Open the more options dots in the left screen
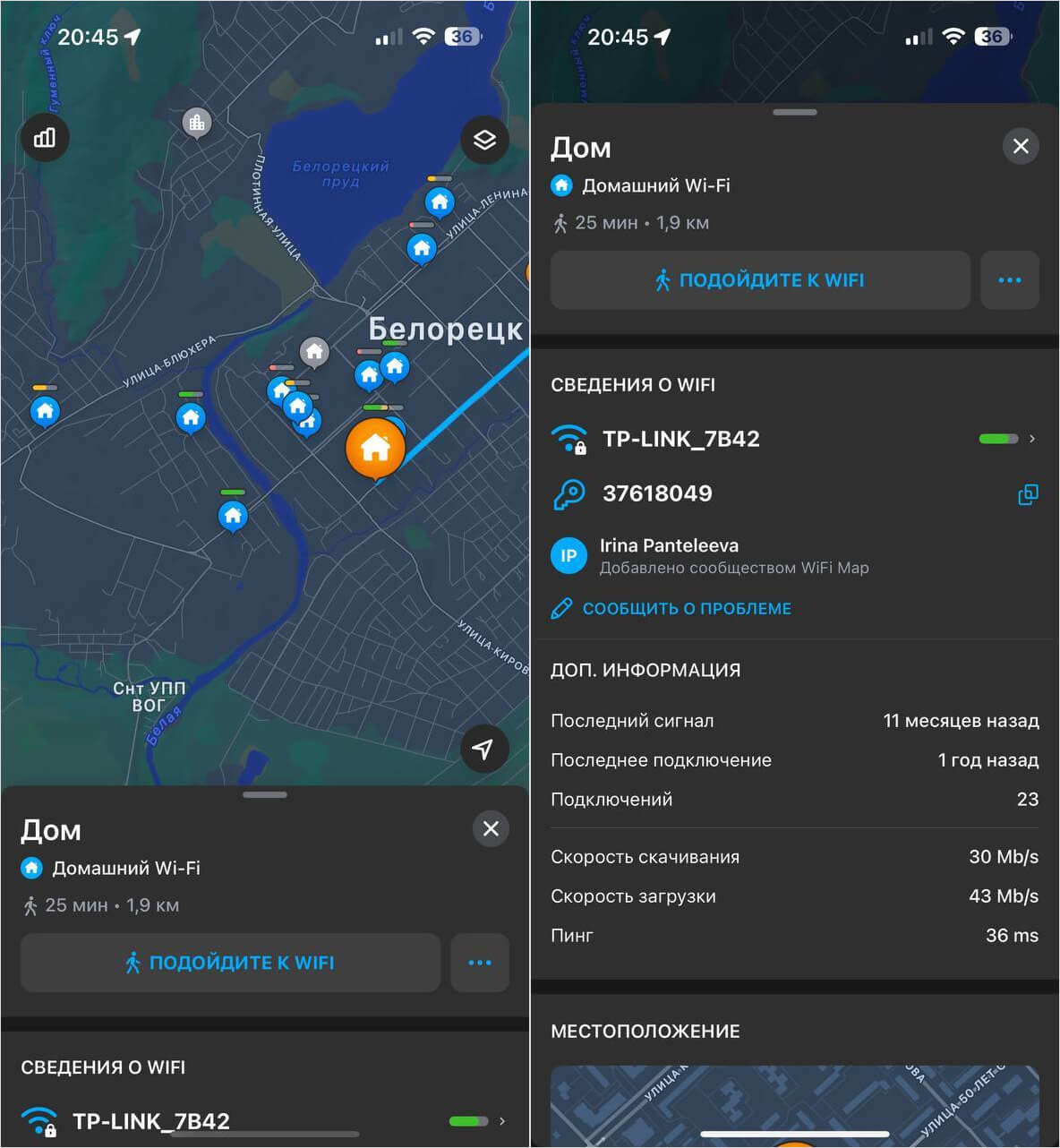The height and width of the screenshot is (1148, 1060). [x=480, y=963]
